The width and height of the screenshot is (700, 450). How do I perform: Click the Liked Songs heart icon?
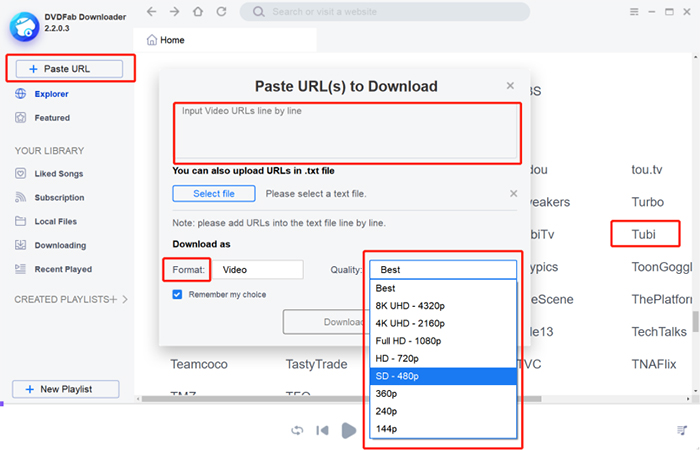pyautogui.click(x=21, y=173)
